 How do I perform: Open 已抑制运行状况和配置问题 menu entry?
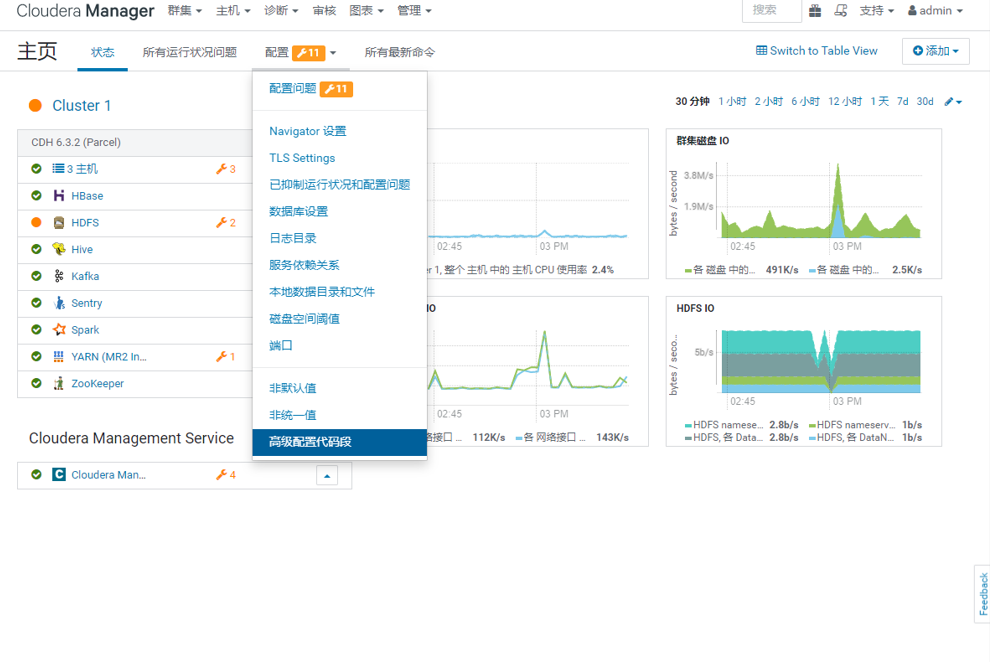(340, 184)
